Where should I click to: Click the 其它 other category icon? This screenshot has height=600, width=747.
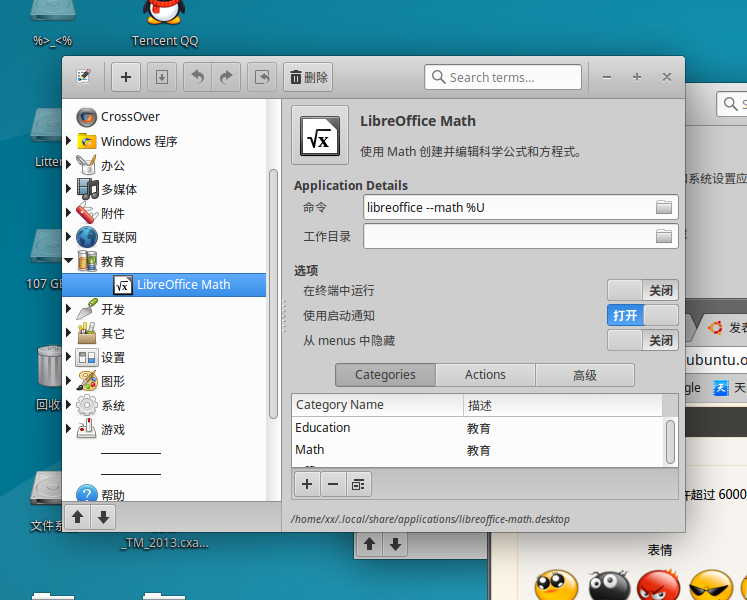(x=87, y=333)
